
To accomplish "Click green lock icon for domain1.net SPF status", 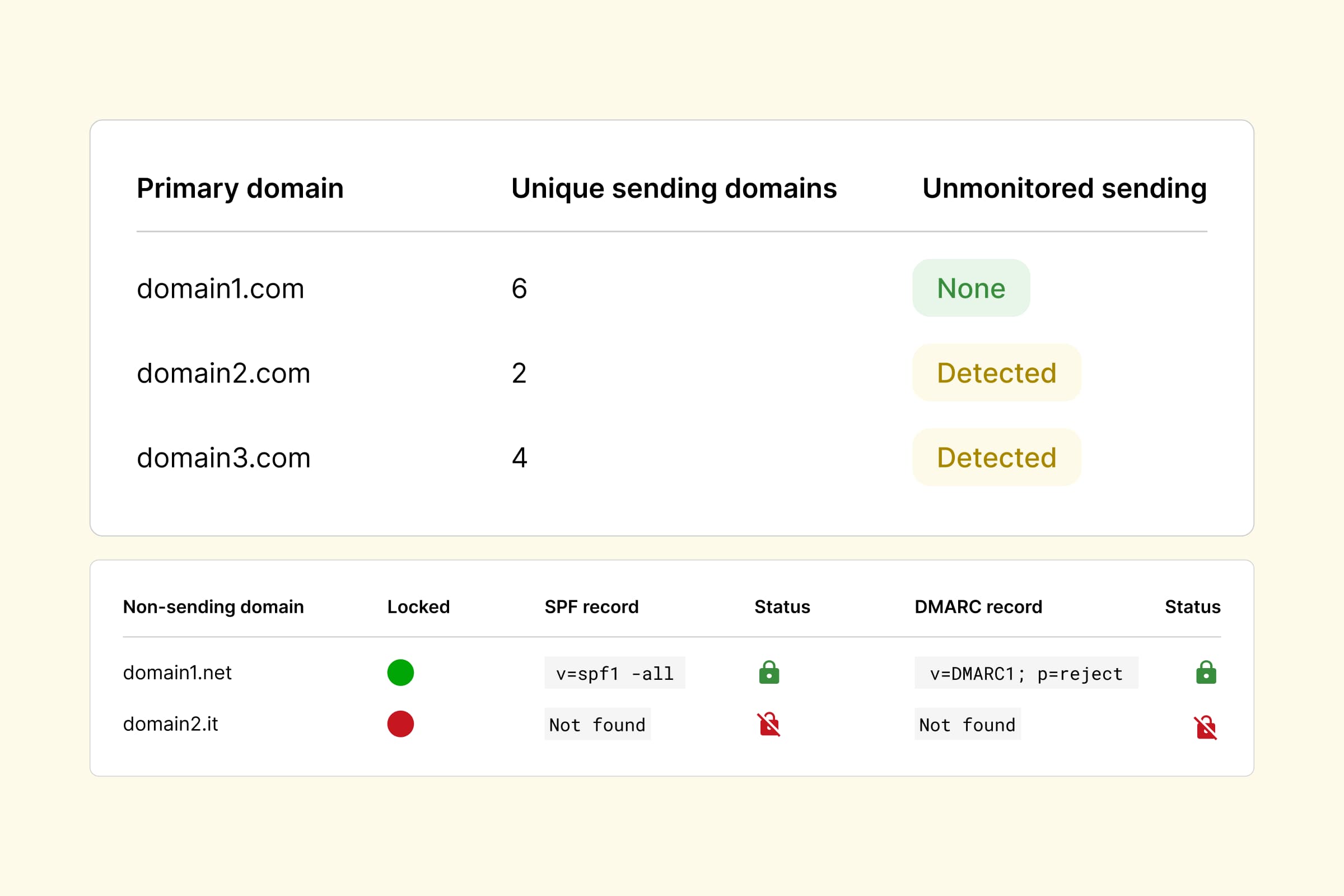I will click(769, 673).
